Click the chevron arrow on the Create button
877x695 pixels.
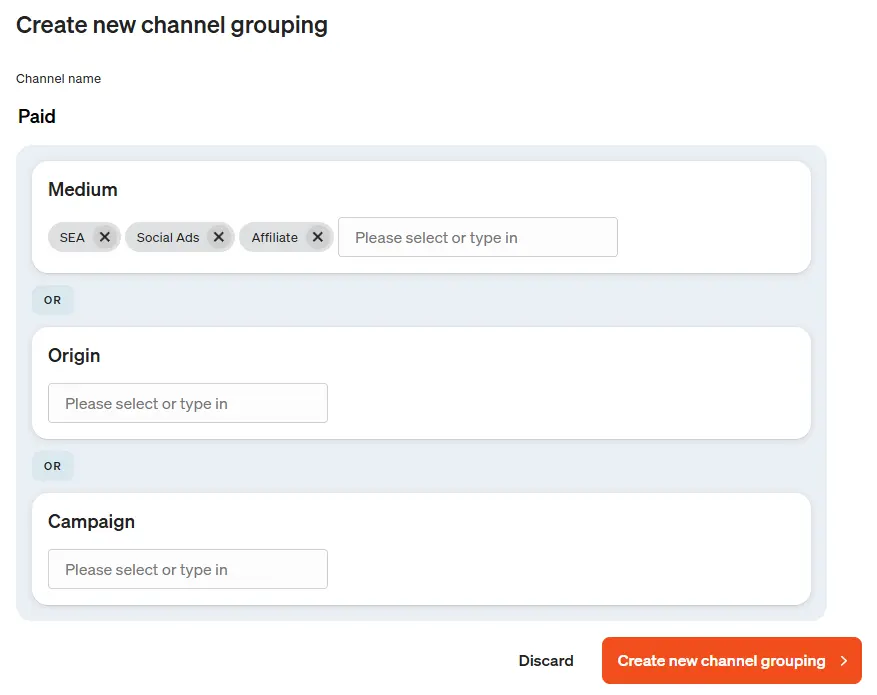(x=844, y=661)
